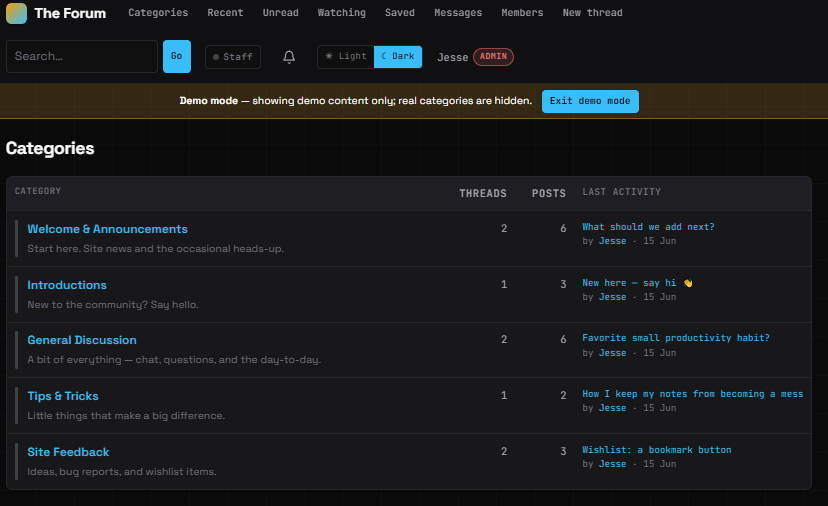The image size is (828, 506).
Task: Click The Forum gradient logo icon
Action: pyautogui.click(x=16, y=13)
